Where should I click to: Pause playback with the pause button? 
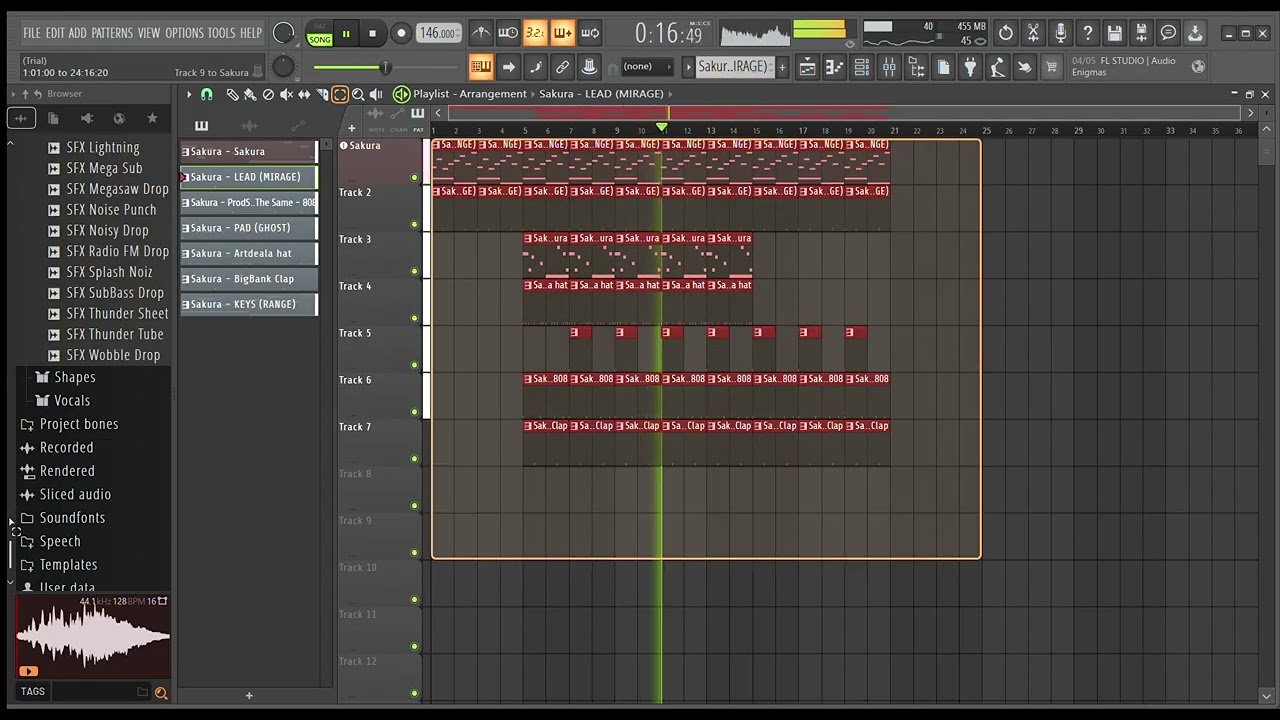(346, 34)
